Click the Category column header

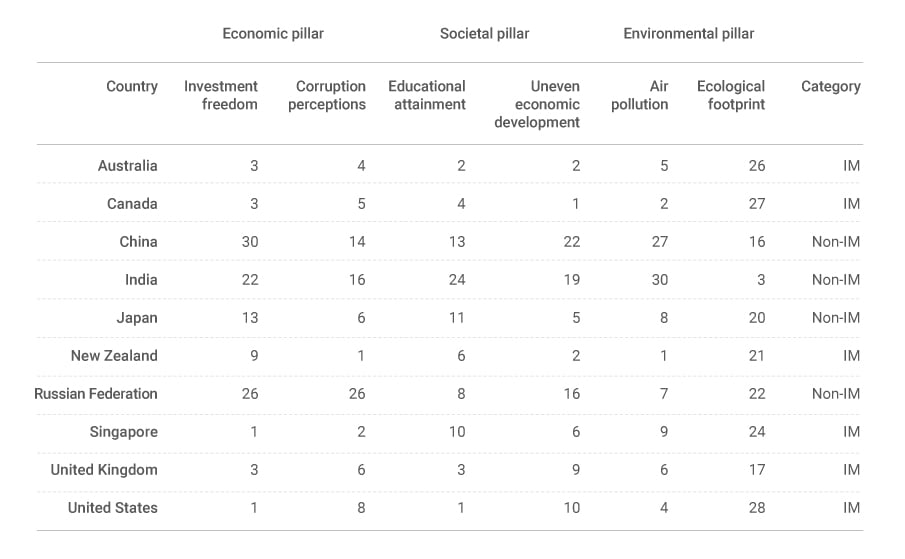[x=830, y=87]
